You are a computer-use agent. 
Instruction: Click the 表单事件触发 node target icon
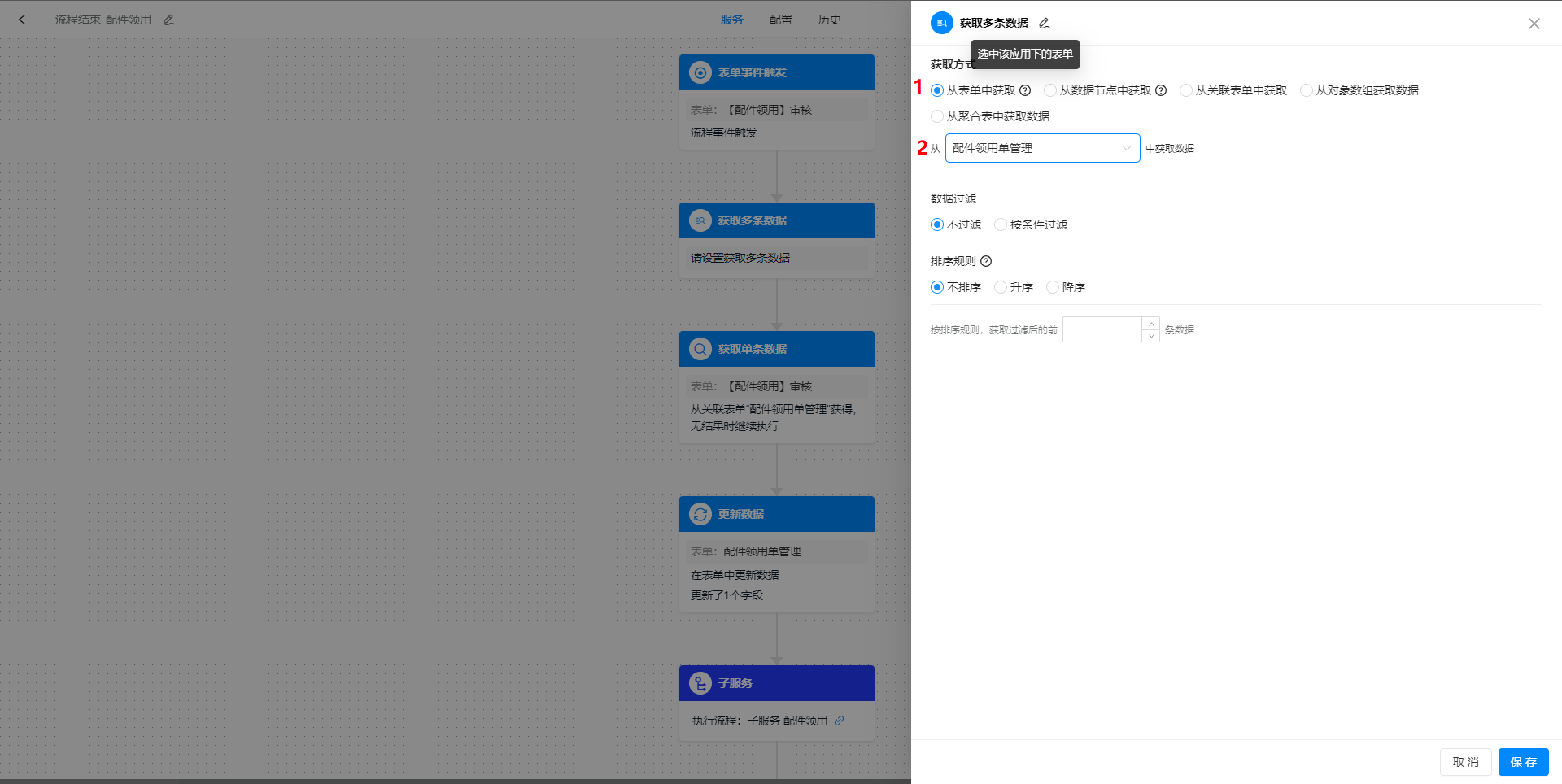point(700,72)
